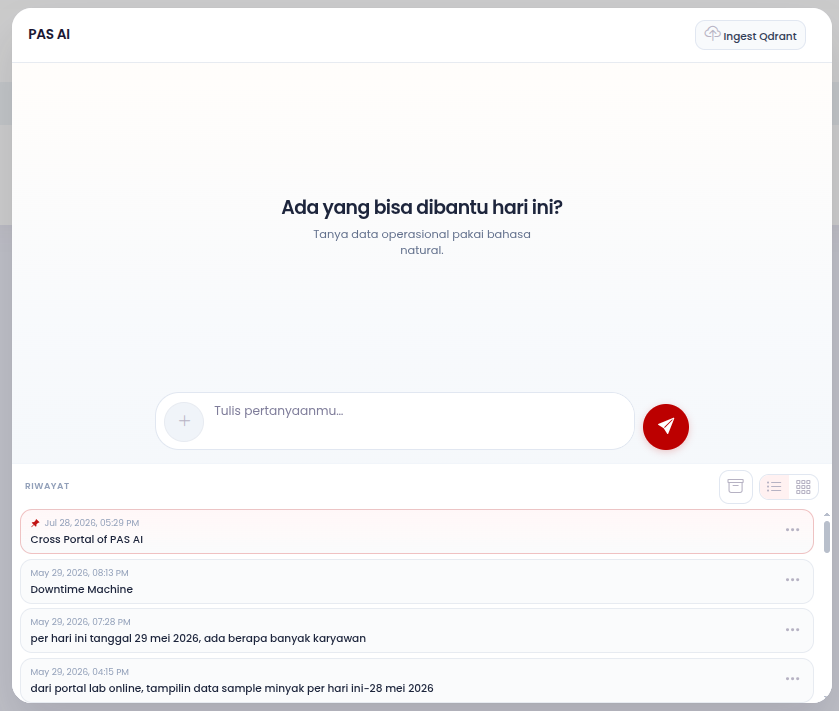Screen dimensions: 839x711
Task: Click the RIWAYAT section label
Action: pyautogui.click(x=47, y=486)
